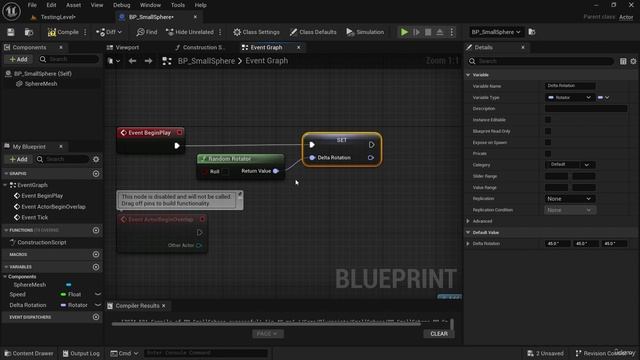Open the play options three-dot menu

[x=452, y=32]
